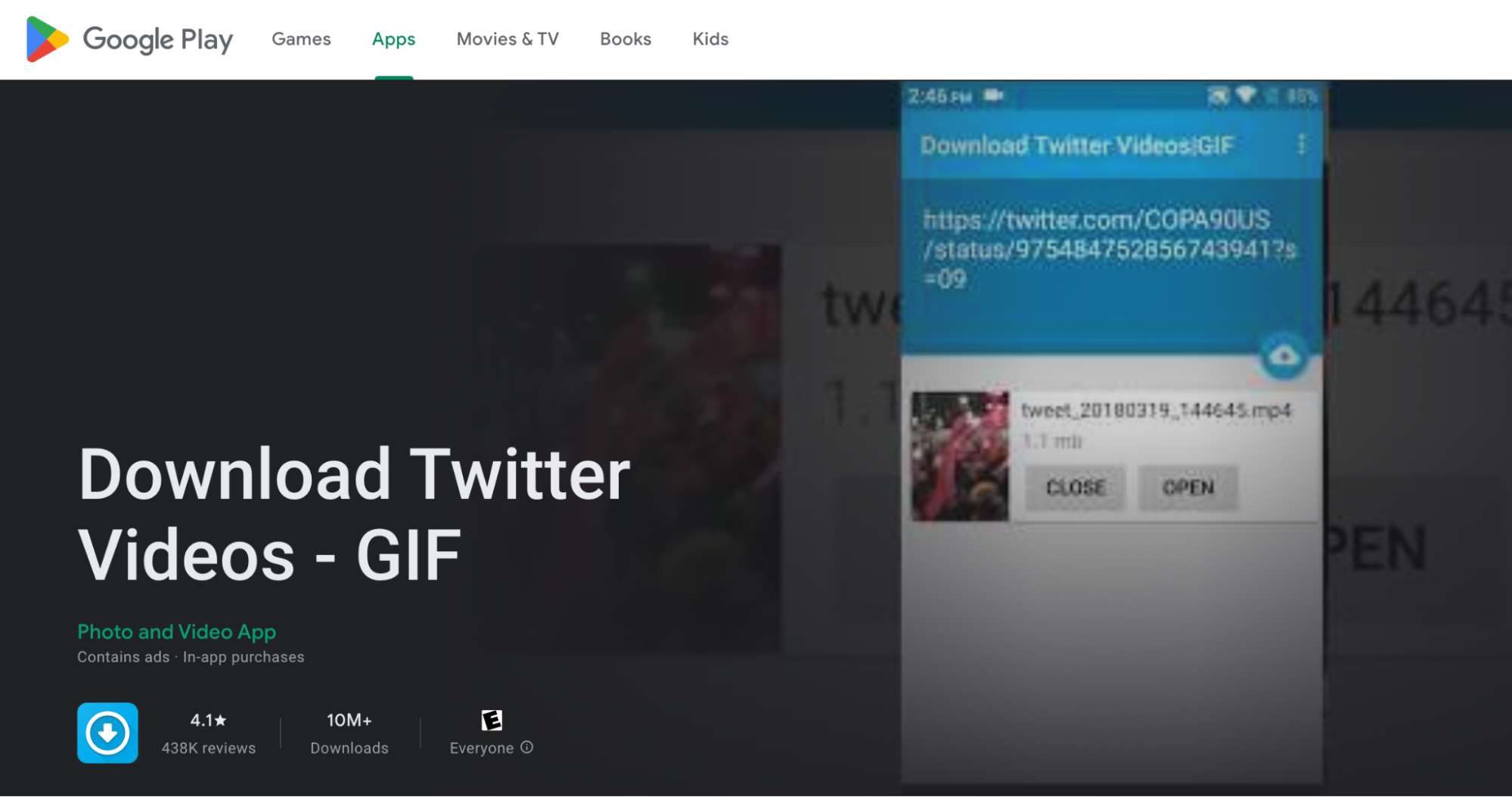
Task: Open Photo and Video App developer link
Action: coord(176,631)
